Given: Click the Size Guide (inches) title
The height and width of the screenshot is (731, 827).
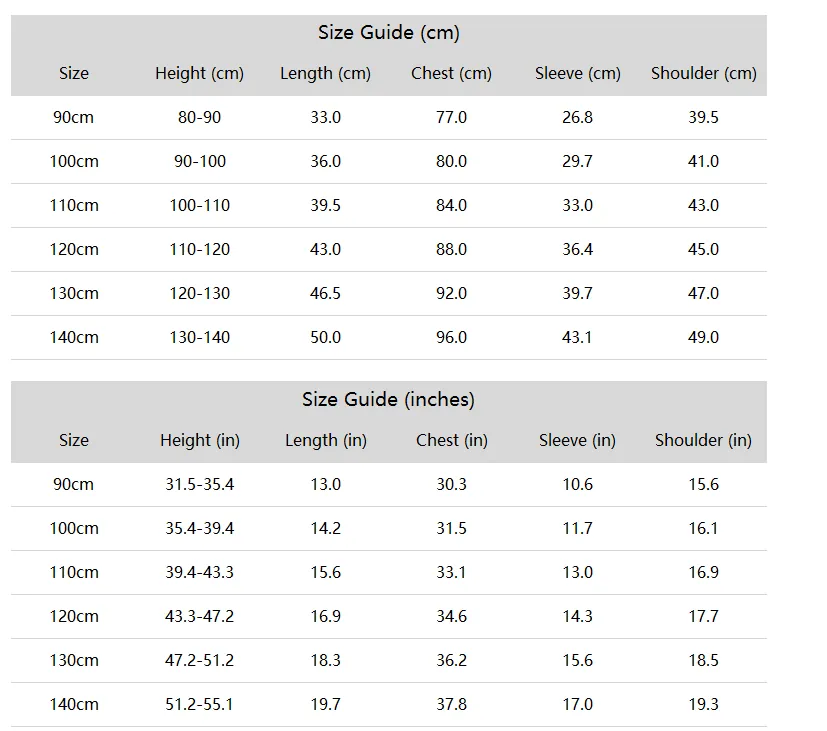Looking at the screenshot, I should point(388,400).
